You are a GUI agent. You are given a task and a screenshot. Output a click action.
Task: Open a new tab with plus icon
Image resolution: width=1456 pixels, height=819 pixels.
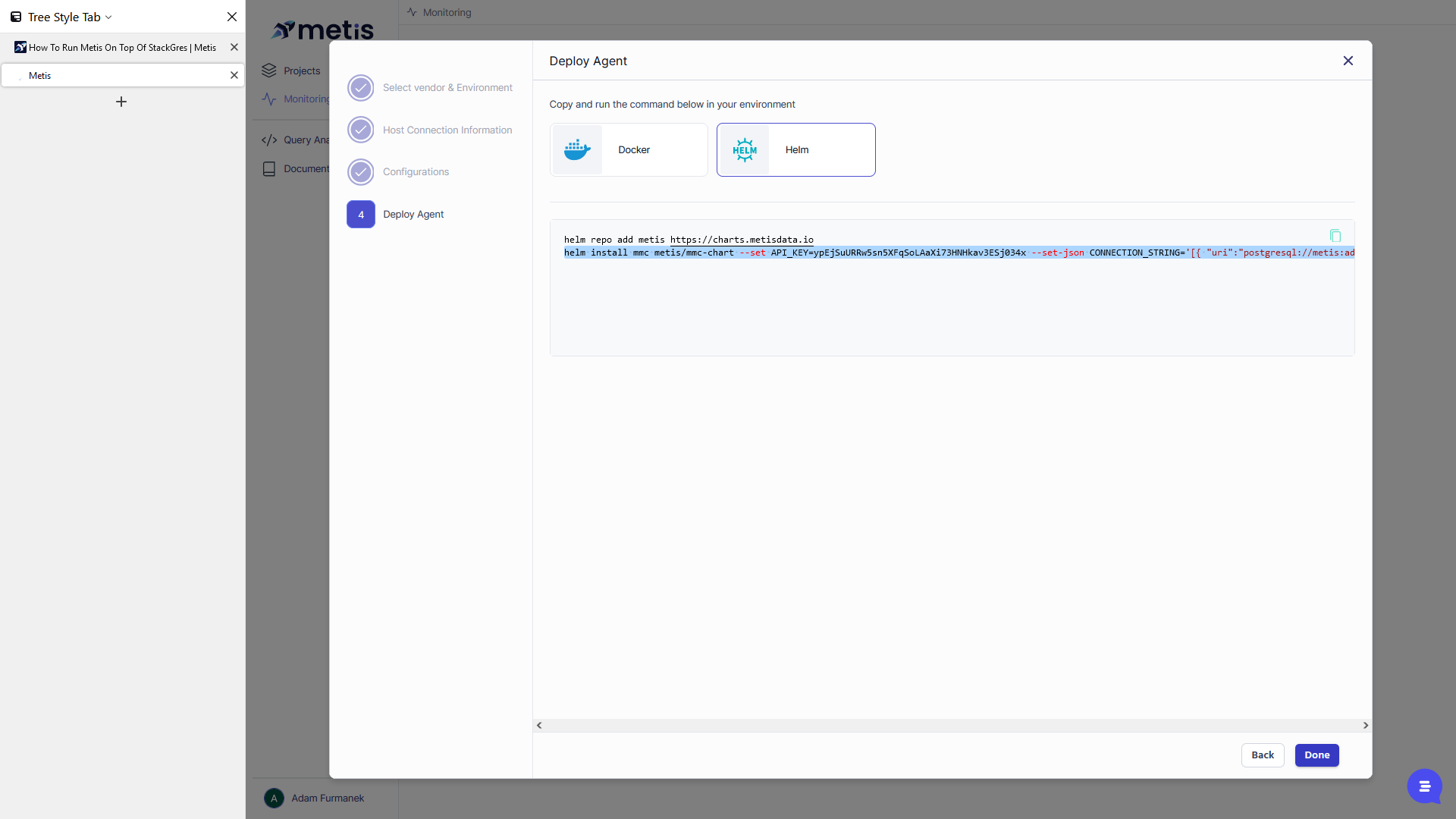(121, 102)
